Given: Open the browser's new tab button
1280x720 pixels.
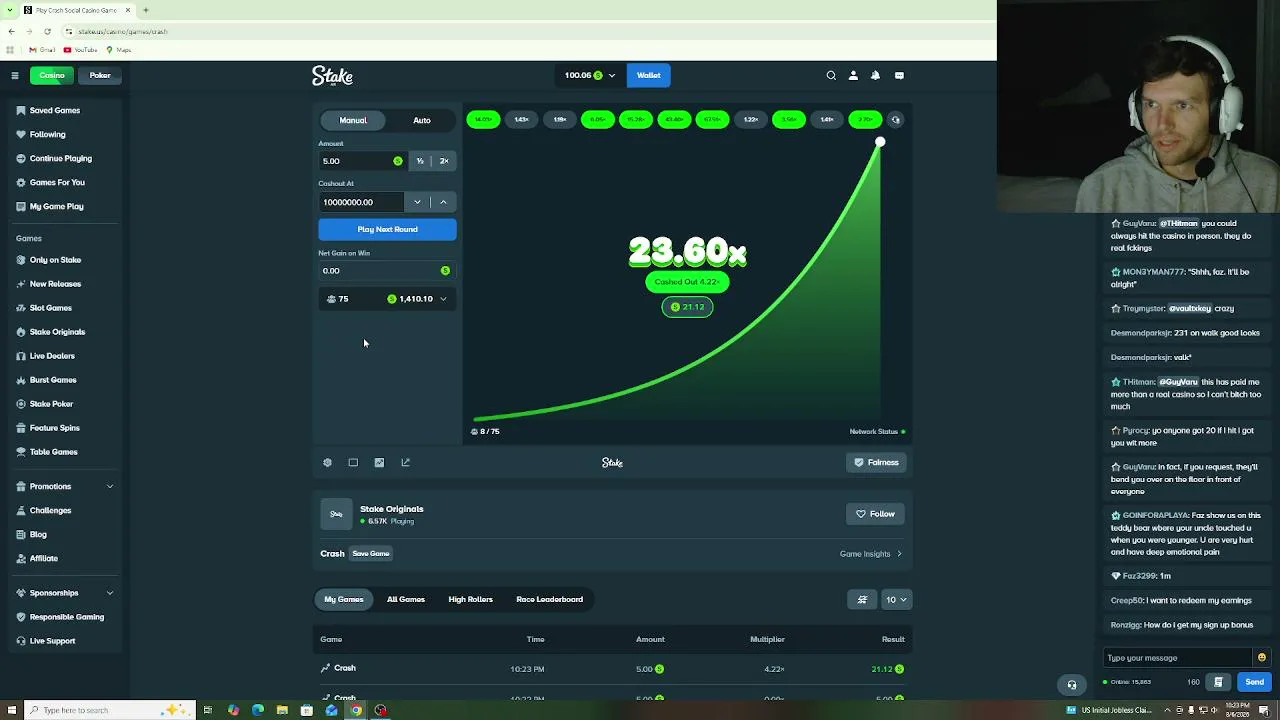Looking at the screenshot, I should (145, 10).
